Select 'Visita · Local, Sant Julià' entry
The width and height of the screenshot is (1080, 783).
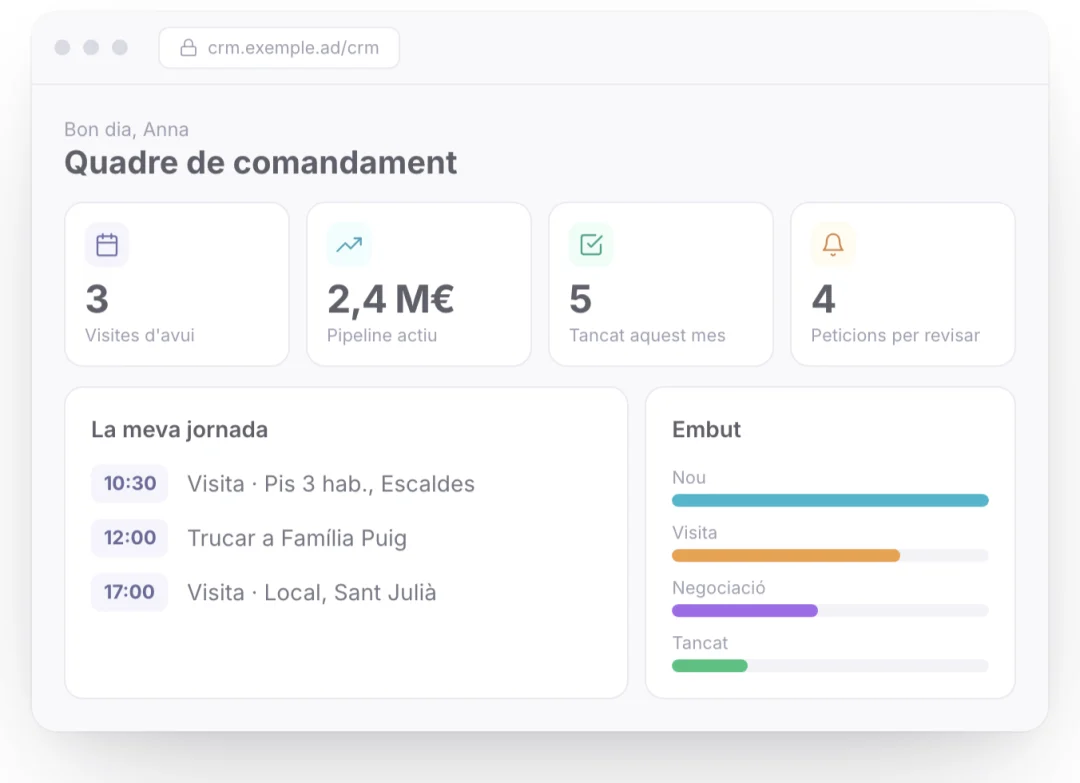pyautogui.click(x=311, y=593)
